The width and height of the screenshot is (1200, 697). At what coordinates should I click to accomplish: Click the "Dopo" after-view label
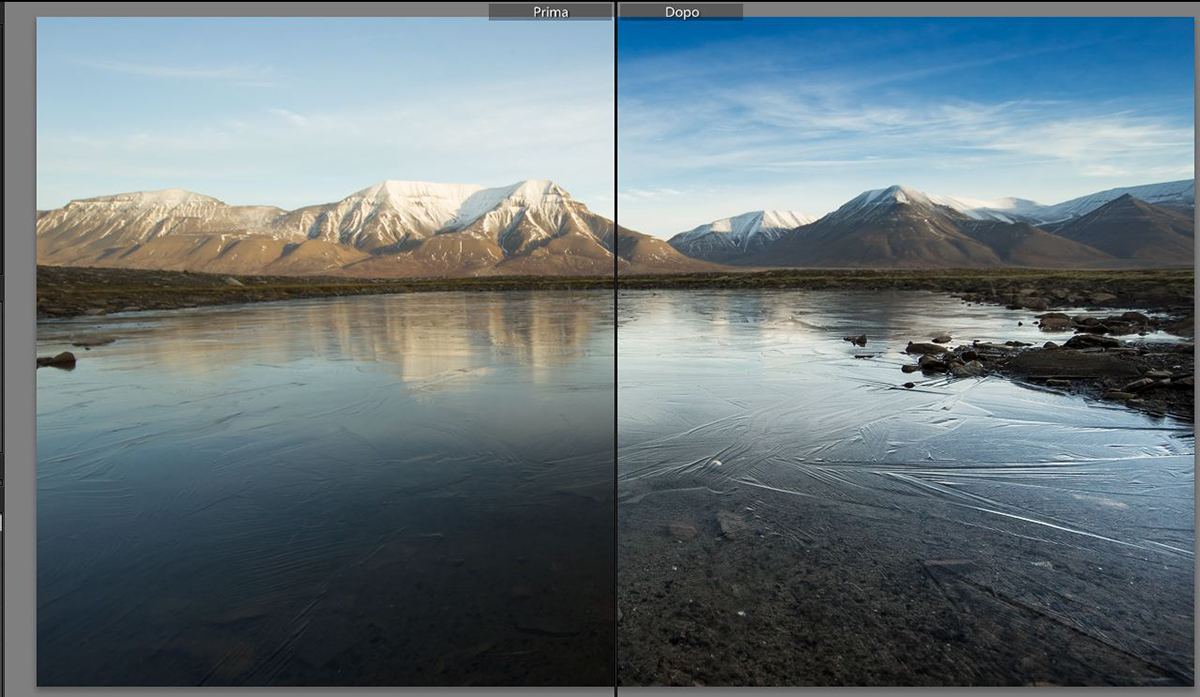[x=681, y=12]
